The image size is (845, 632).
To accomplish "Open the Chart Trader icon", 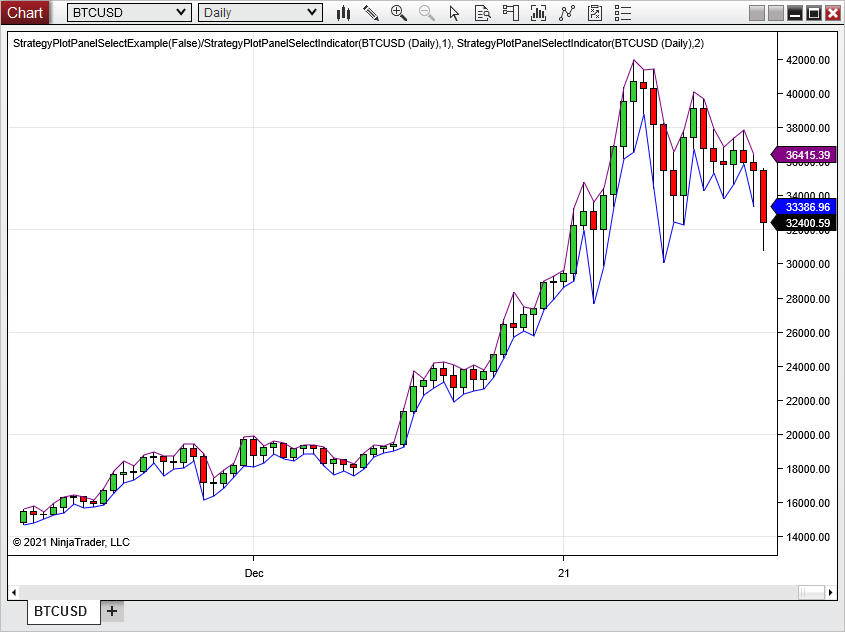I will tap(510, 13).
